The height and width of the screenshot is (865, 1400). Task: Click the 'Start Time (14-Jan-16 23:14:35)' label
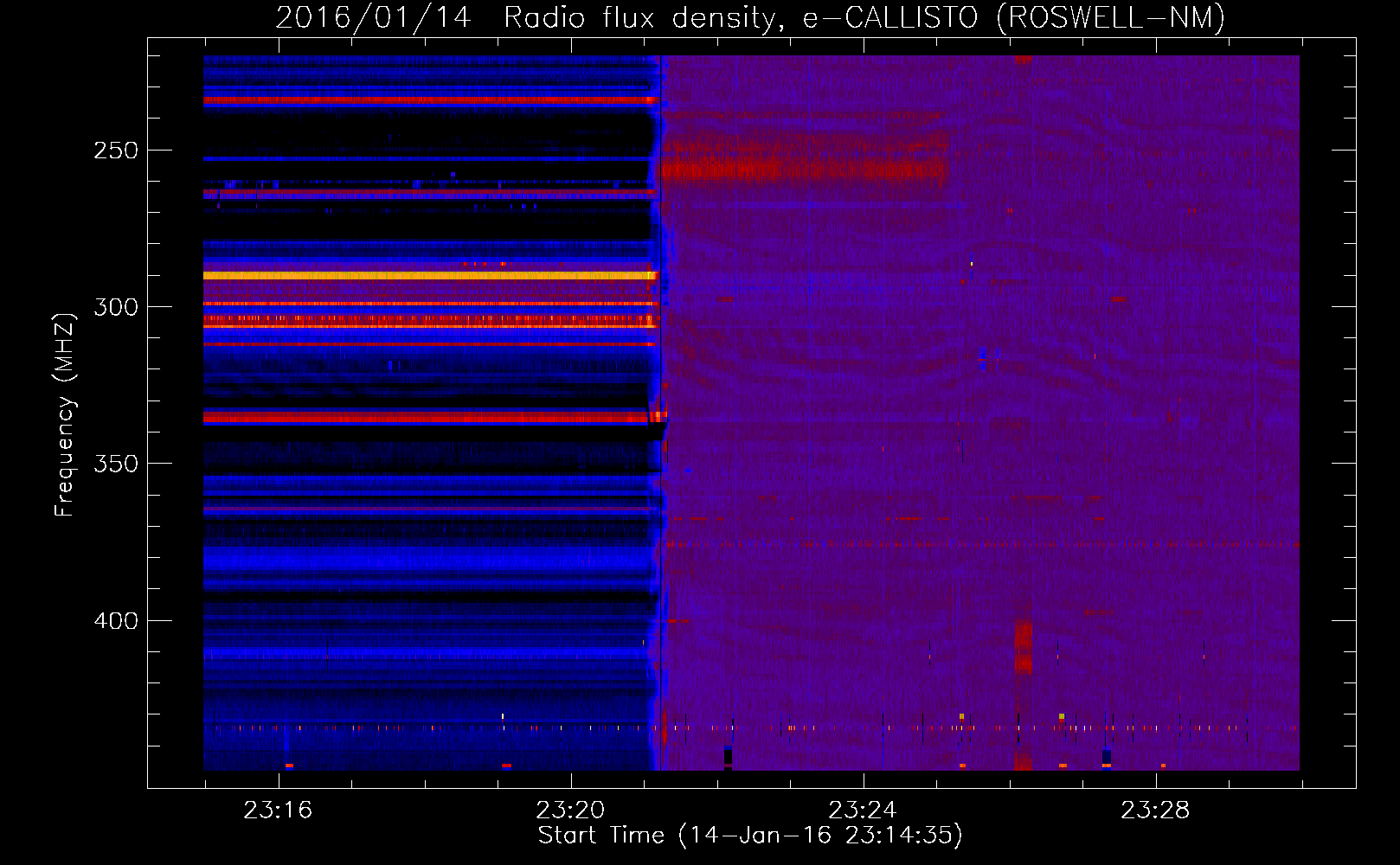[x=750, y=835]
